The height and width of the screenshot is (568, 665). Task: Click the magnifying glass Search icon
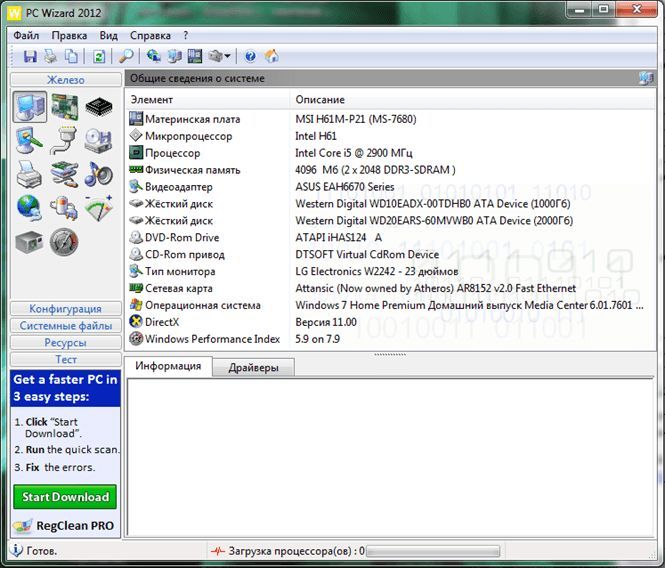coord(126,56)
